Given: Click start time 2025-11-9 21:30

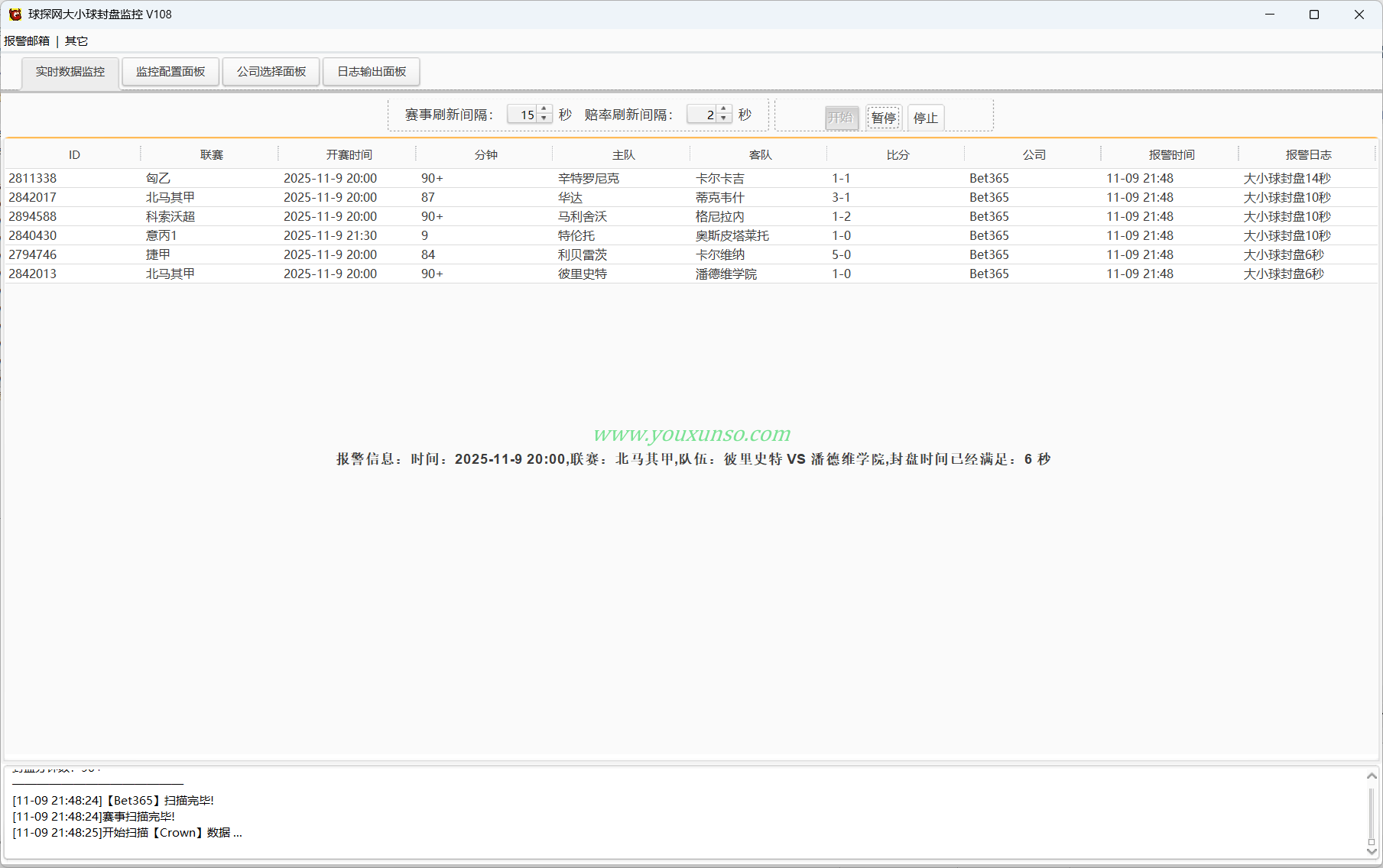Looking at the screenshot, I should (330, 235).
